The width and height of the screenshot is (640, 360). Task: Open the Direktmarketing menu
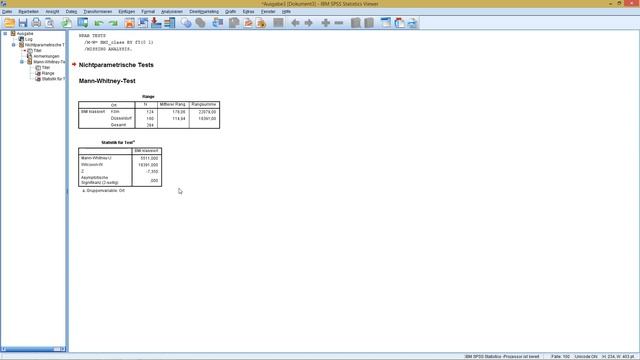[x=204, y=11]
